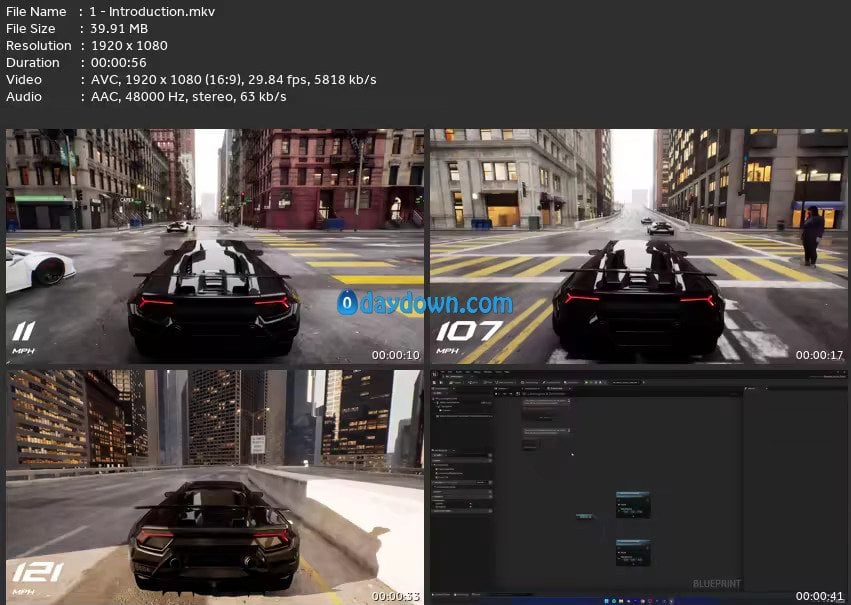
Task: Click the file size value '39.91 MB'
Action: (x=119, y=28)
